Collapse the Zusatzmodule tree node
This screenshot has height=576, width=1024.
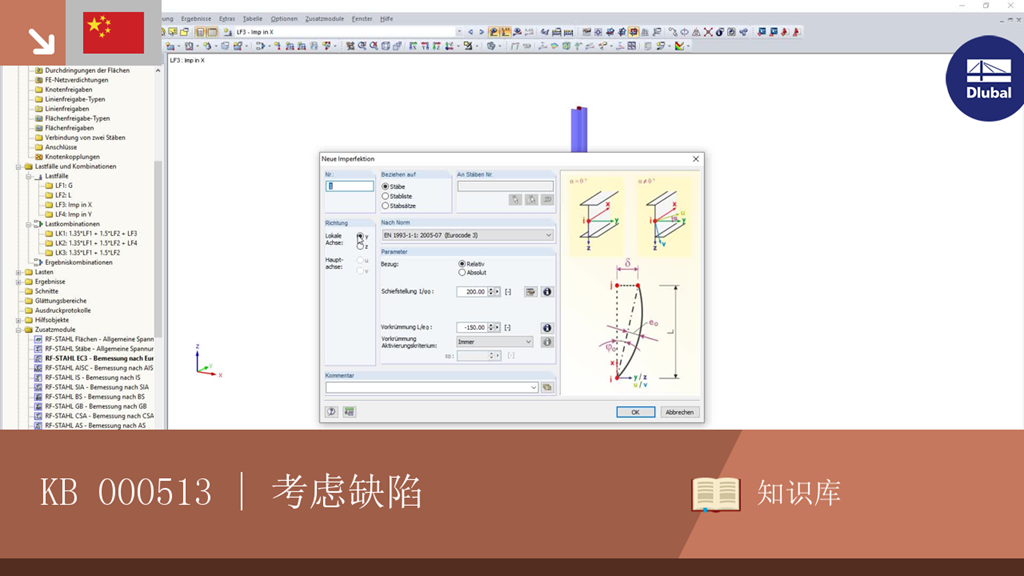[x=19, y=330]
